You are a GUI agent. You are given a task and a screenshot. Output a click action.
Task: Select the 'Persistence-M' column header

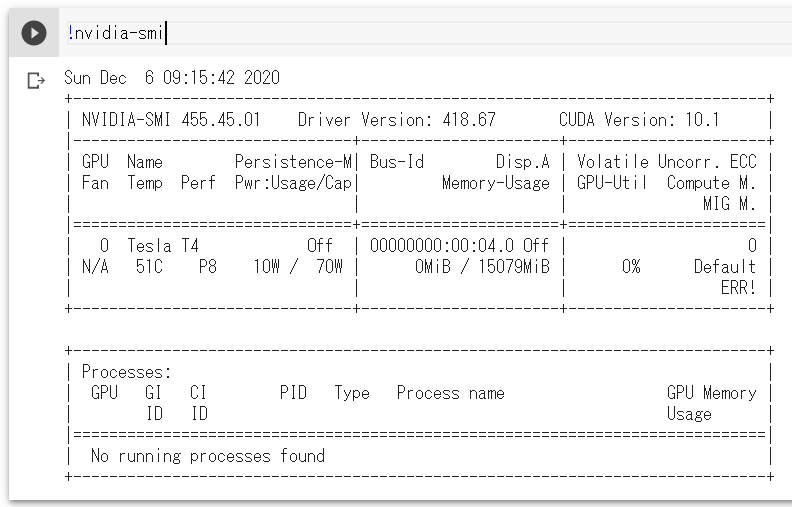click(293, 162)
